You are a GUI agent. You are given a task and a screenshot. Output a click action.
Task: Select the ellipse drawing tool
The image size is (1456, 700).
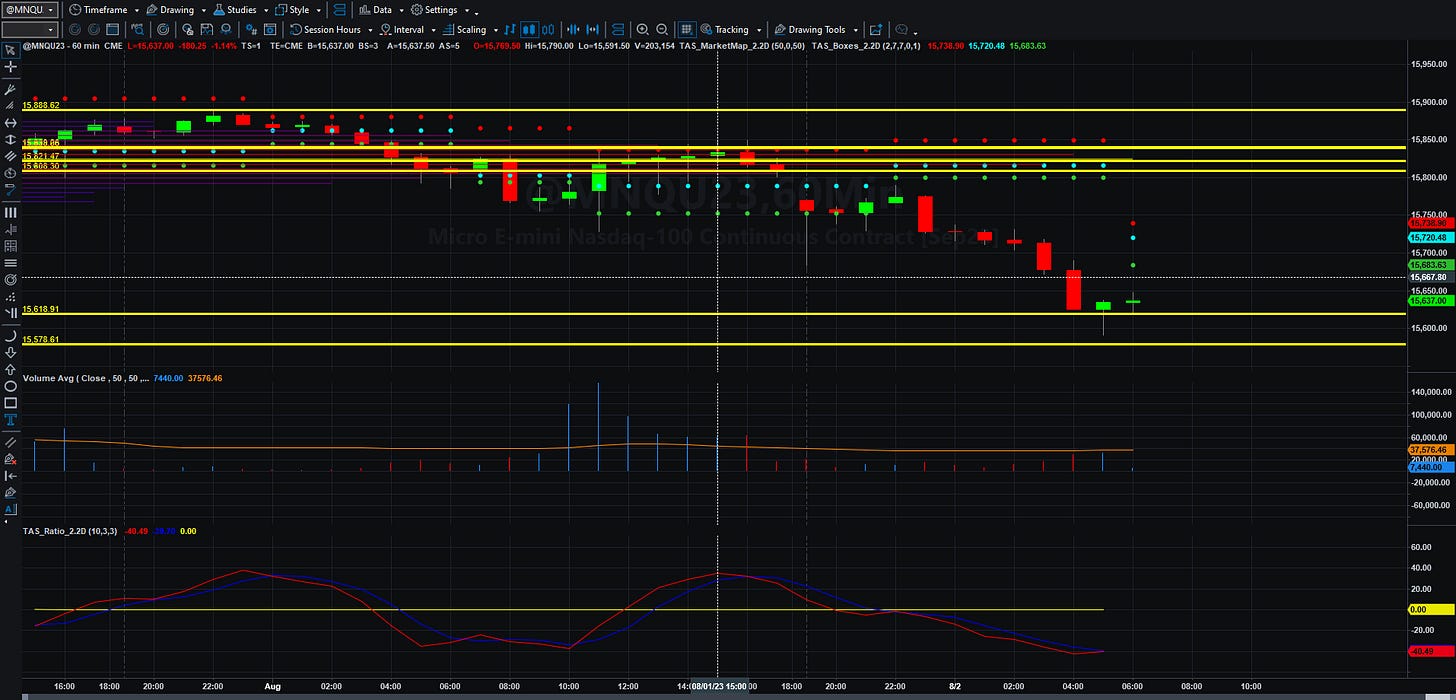11,385
